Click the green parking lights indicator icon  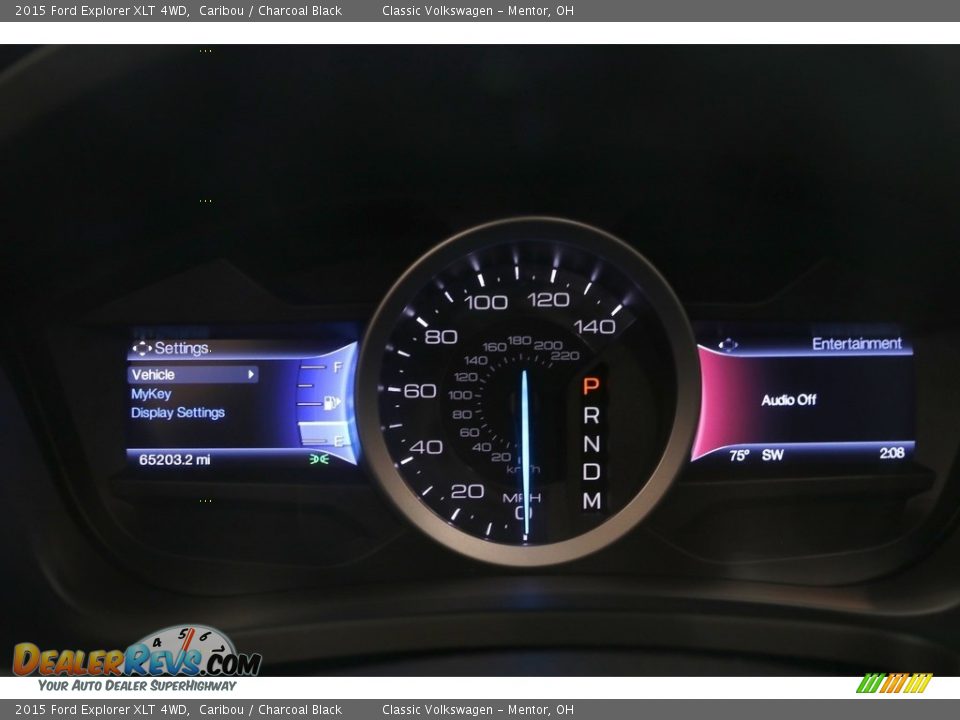pyautogui.click(x=319, y=459)
